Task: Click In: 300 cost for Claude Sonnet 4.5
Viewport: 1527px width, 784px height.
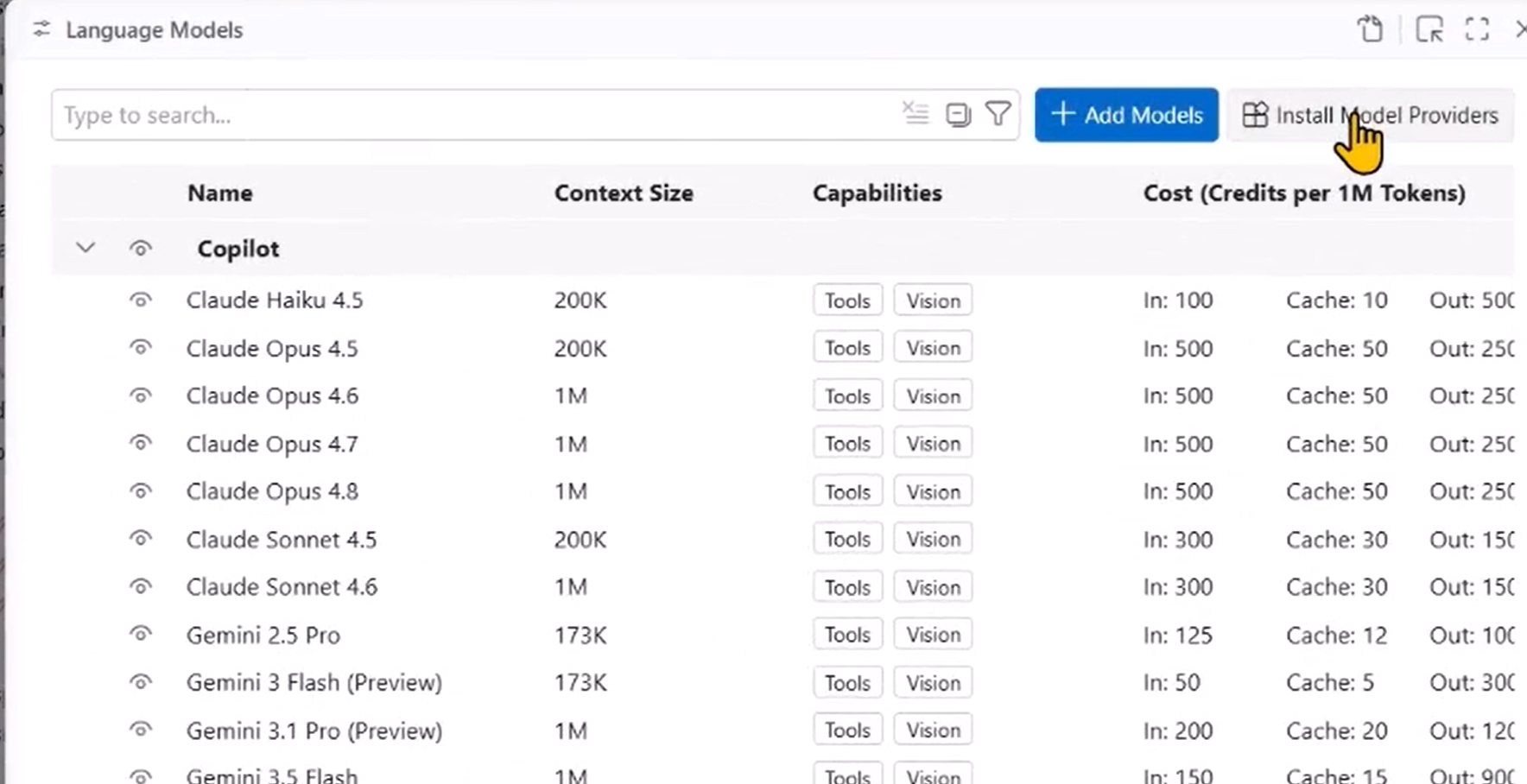Action: coord(1178,540)
